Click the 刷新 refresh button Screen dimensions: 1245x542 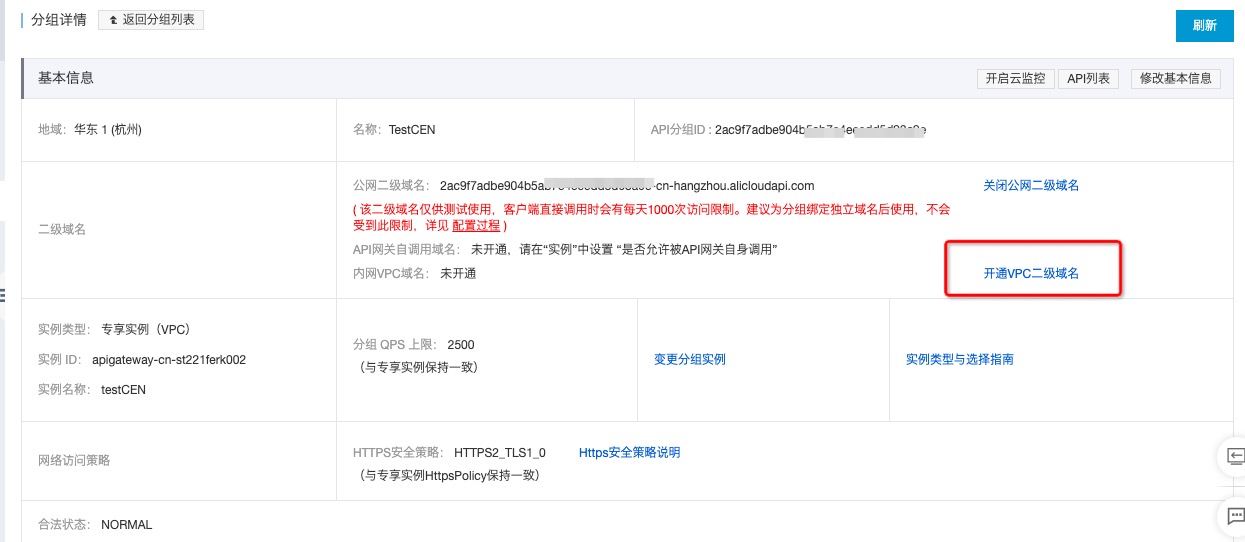coord(1204,26)
